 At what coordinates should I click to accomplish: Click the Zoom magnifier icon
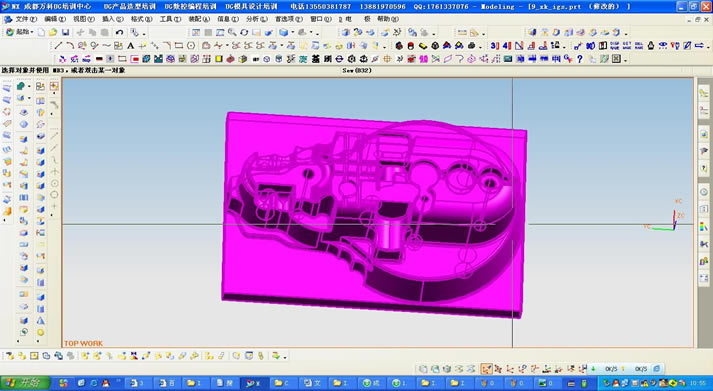pyautogui.click(x=232, y=32)
